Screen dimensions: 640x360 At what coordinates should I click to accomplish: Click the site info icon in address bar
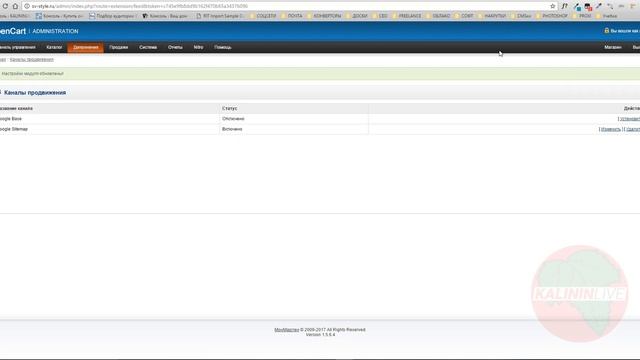[x=27, y=6]
